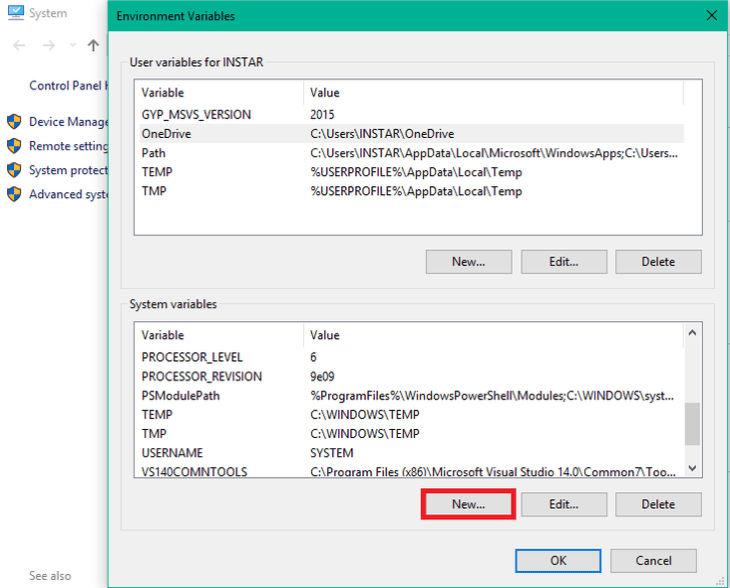730x588 pixels.
Task: Open the recent locations chevron dropdown
Action: 73,45
